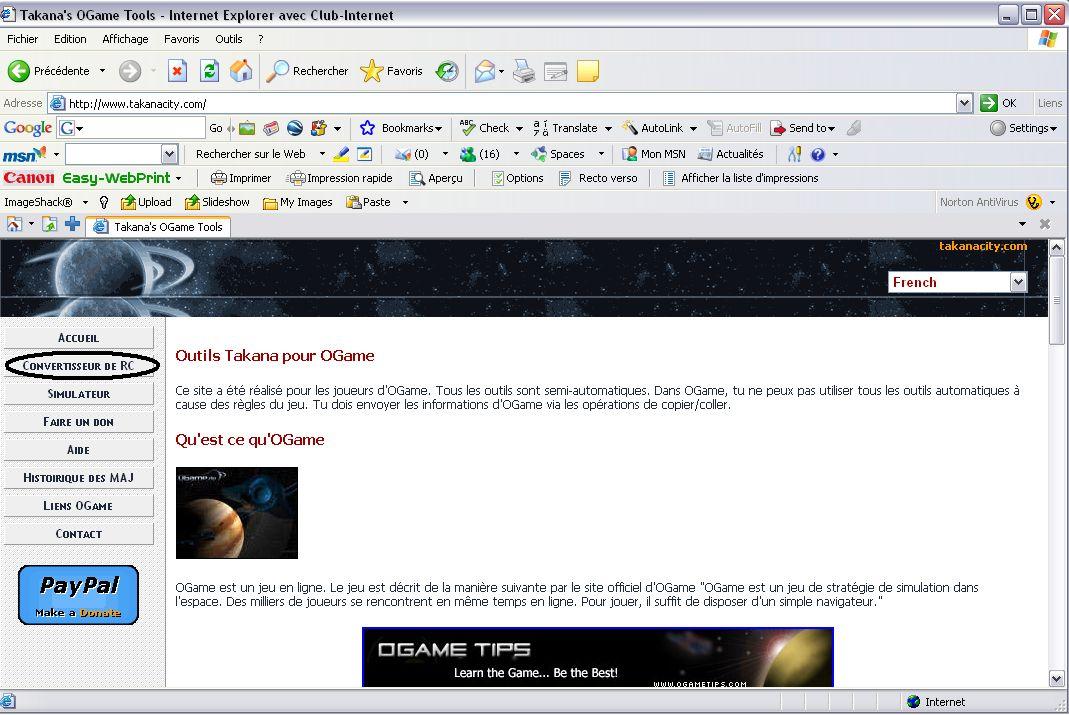Screen dimensions: 1069x715
Task: Go to the Home page icon
Action: coord(241,71)
